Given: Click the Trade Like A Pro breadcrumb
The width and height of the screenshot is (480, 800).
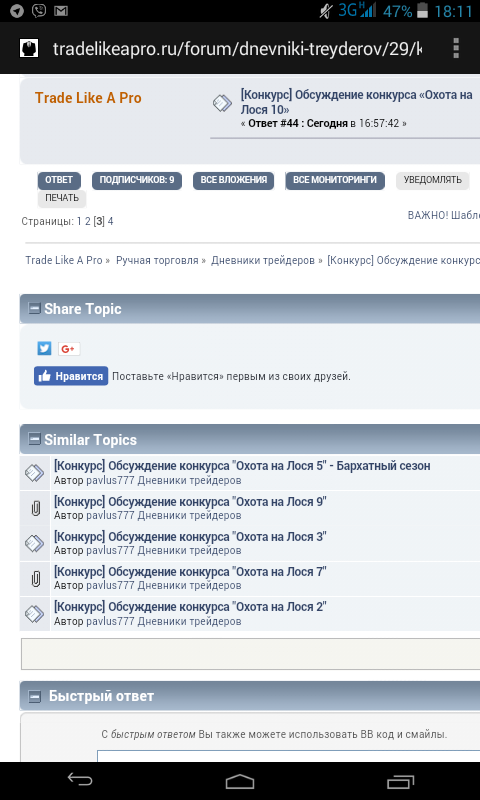Looking at the screenshot, I should tap(64, 260).
